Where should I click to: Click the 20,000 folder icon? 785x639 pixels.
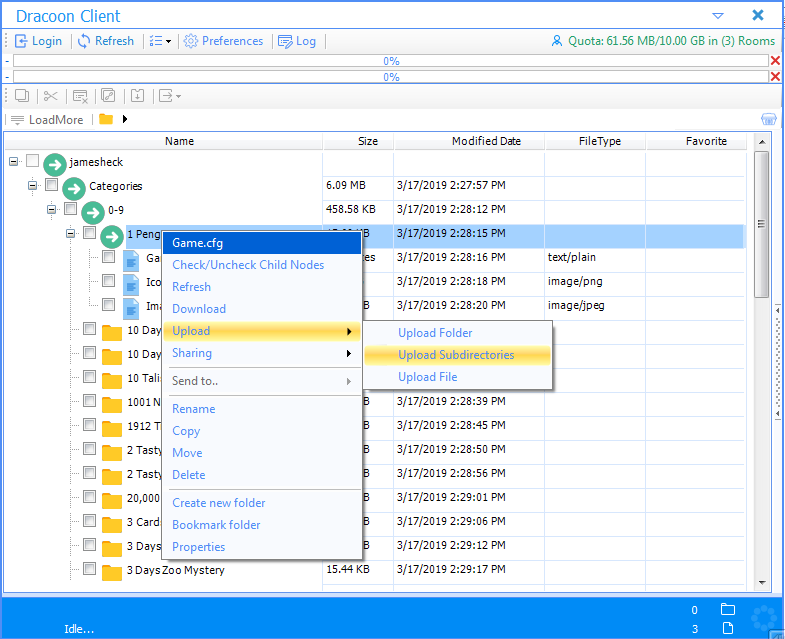point(112,500)
